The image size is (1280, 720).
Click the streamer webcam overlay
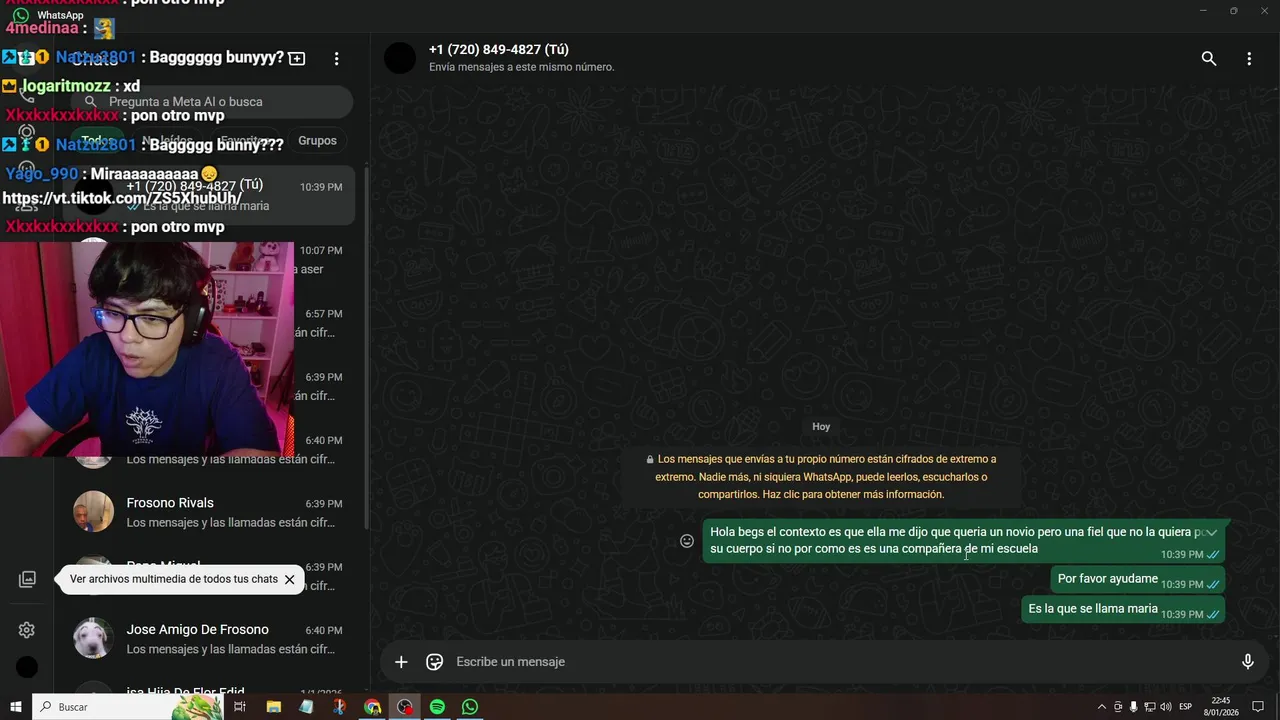click(x=147, y=349)
